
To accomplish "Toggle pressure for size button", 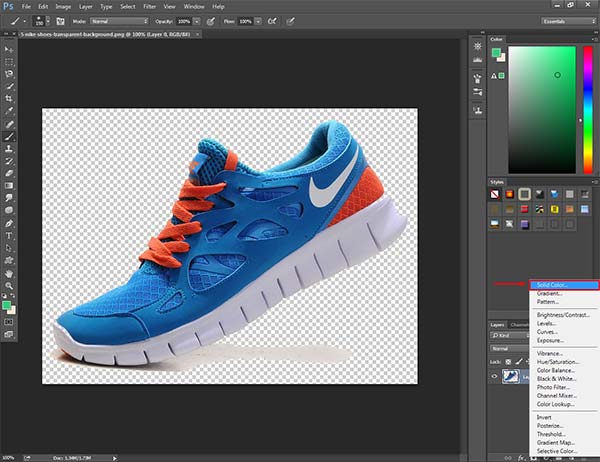I will (x=290, y=21).
